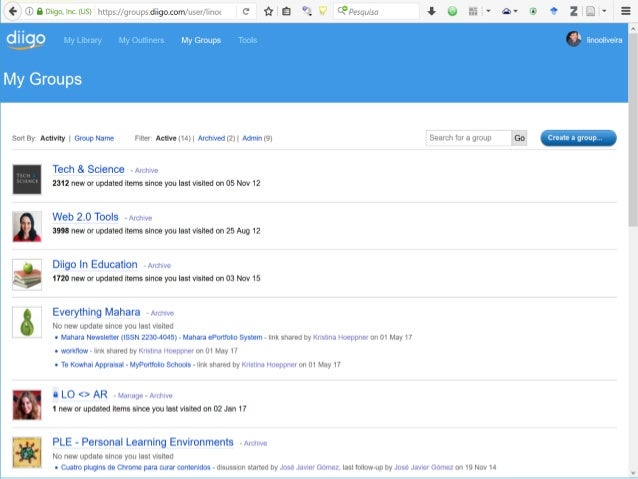The height and width of the screenshot is (479, 638).
Task: Filter by Active groups
Action: pyautogui.click(x=166, y=138)
